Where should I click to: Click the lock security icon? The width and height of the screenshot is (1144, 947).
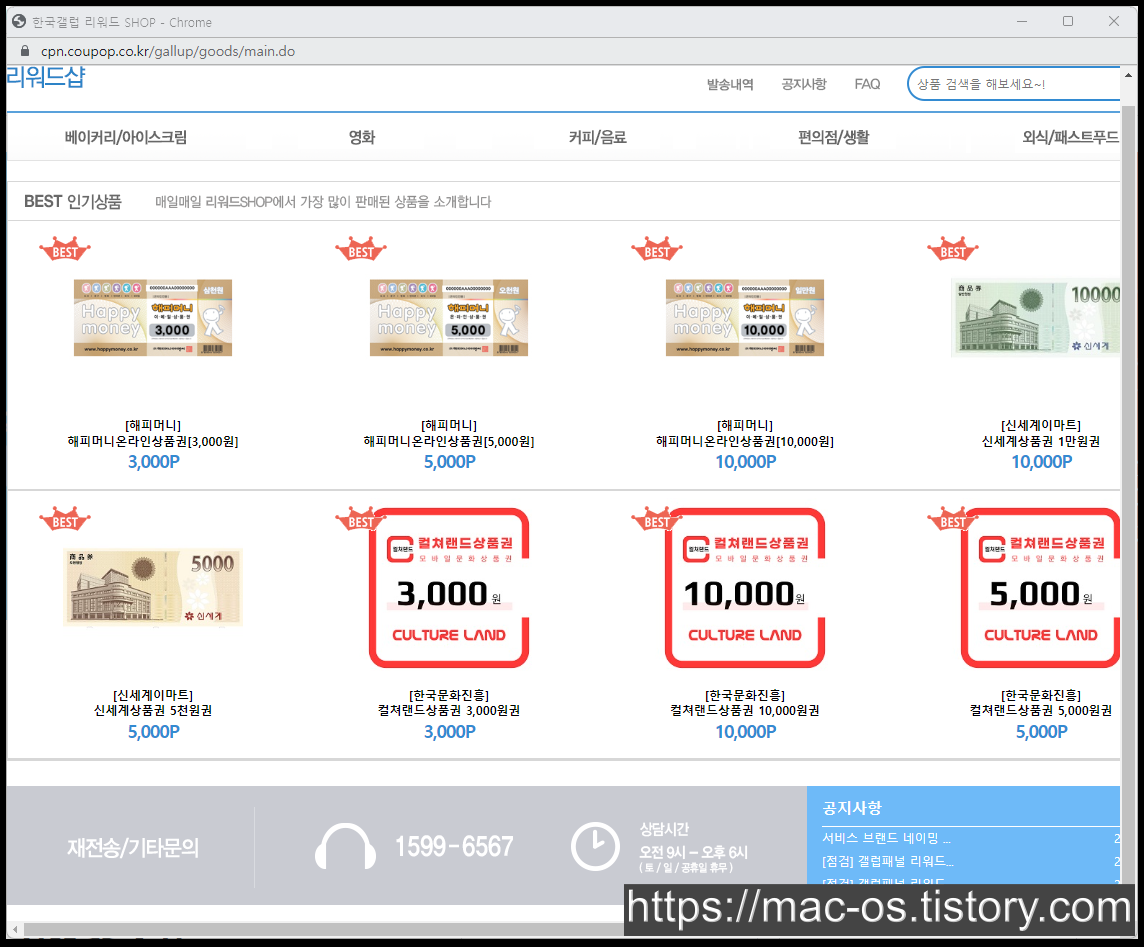25,51
